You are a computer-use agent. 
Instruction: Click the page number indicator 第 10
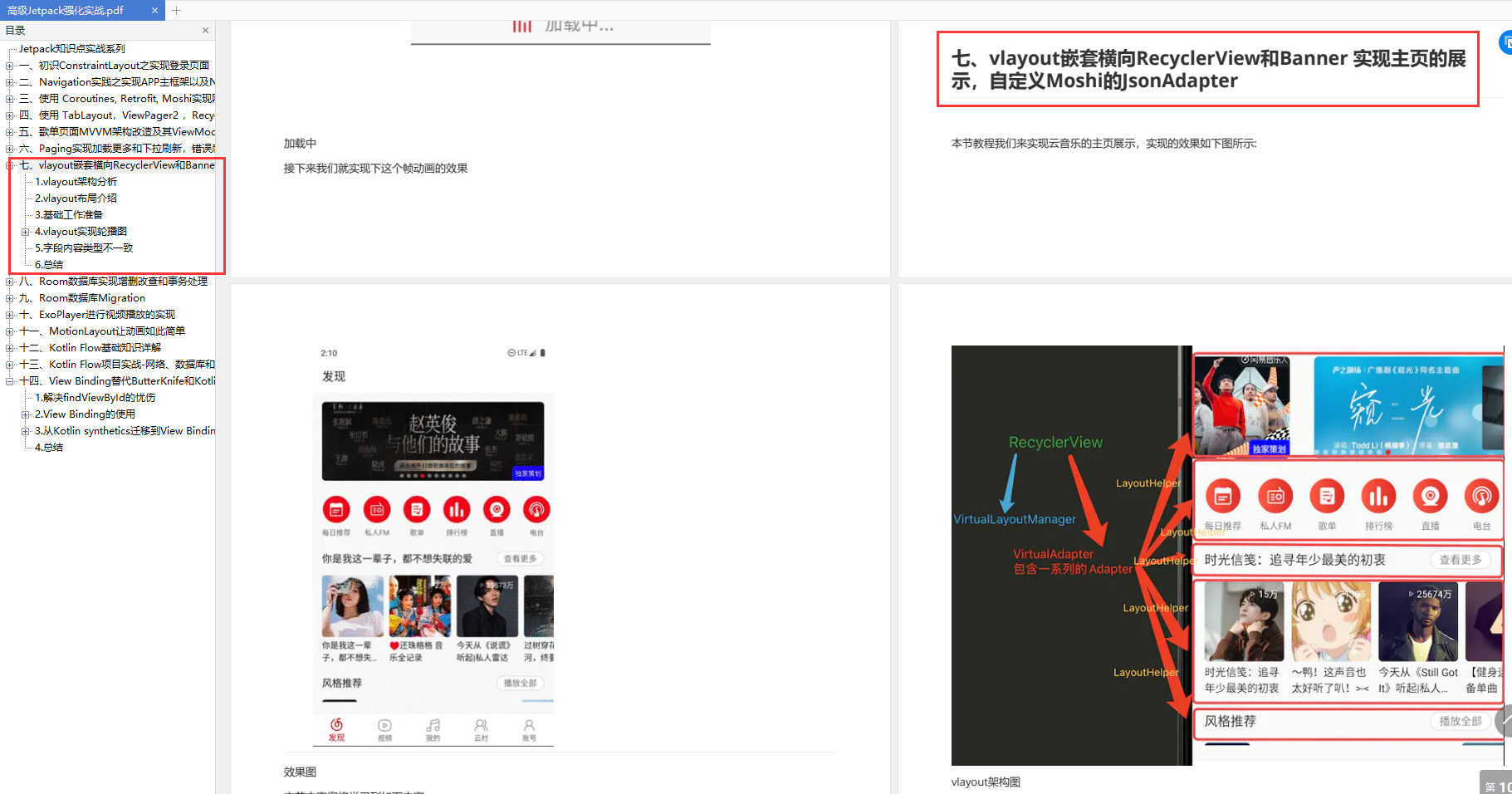[x=1497, y=785]
